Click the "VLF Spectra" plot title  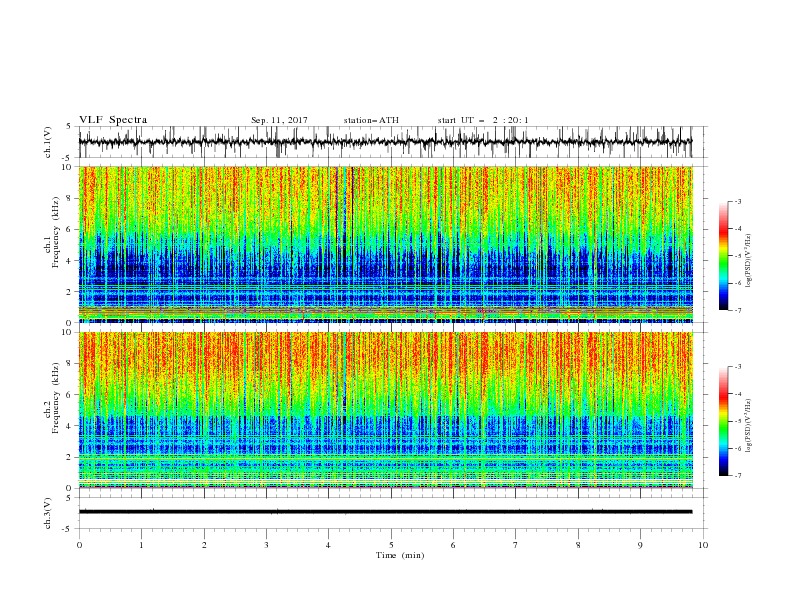pos(113,120)
